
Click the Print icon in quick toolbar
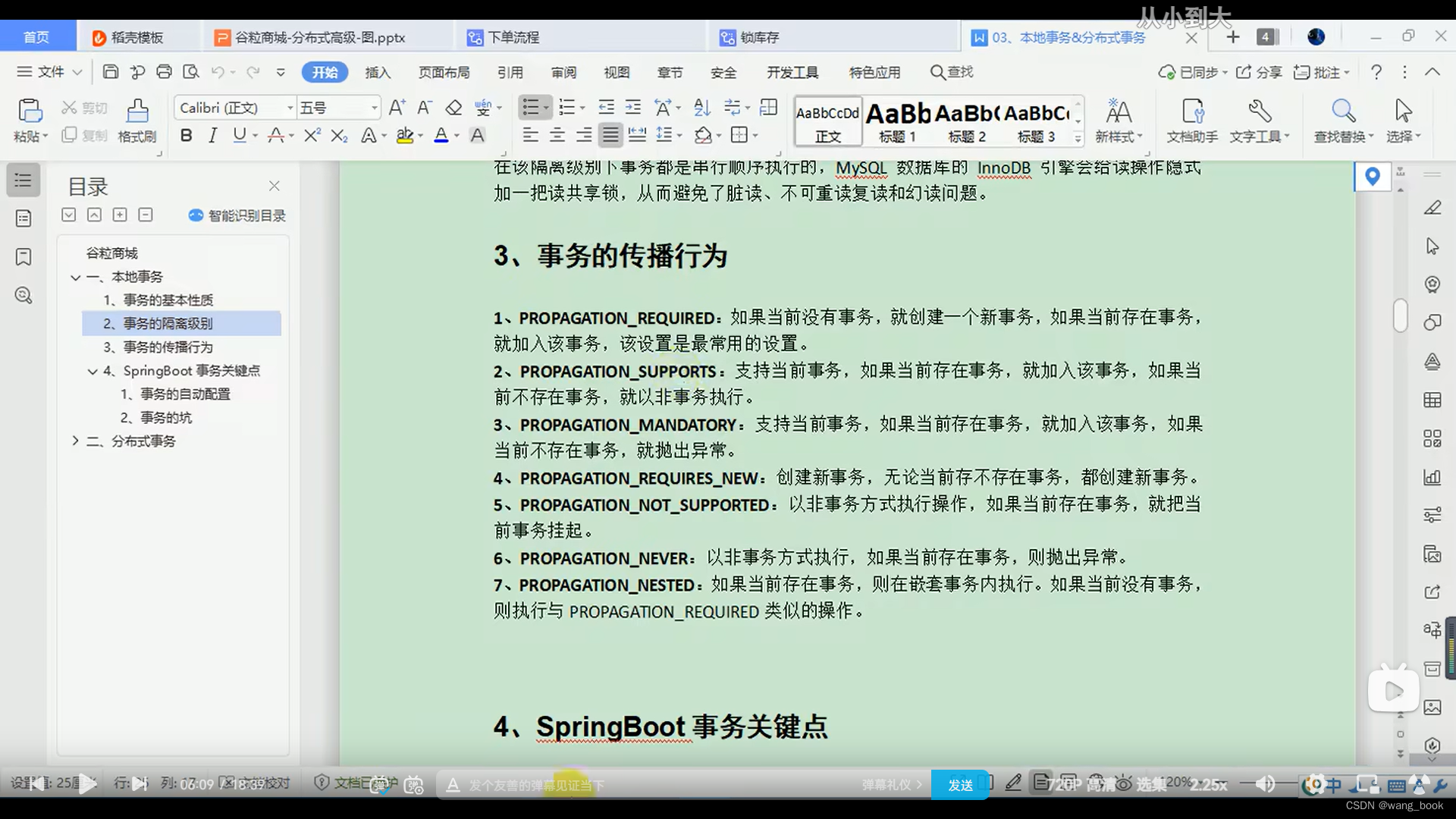164,72
